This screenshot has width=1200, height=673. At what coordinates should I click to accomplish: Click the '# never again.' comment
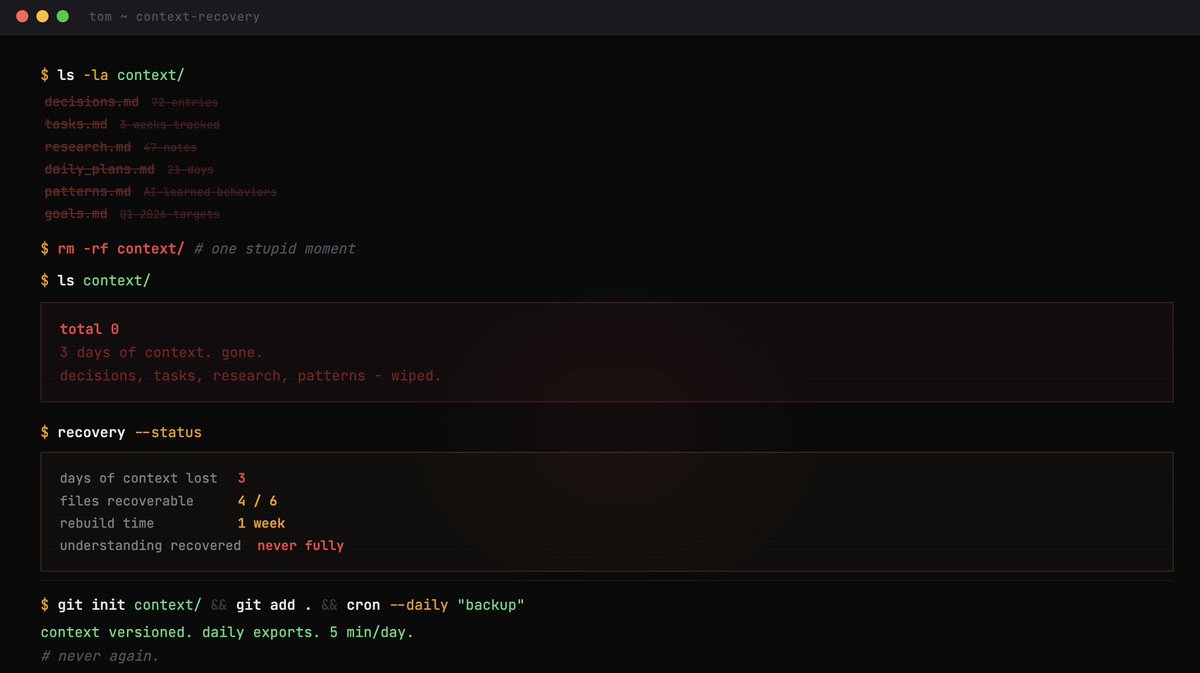(100, 656)
